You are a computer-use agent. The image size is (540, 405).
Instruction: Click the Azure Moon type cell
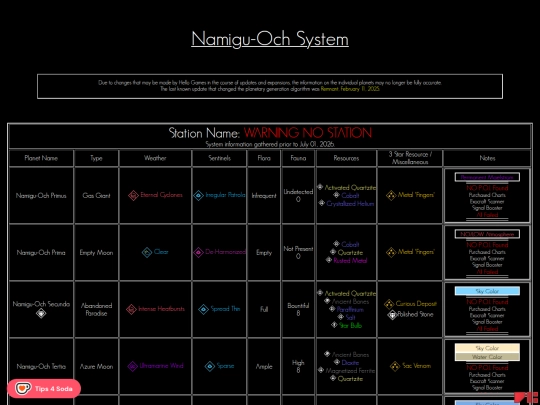coord(96,366)
